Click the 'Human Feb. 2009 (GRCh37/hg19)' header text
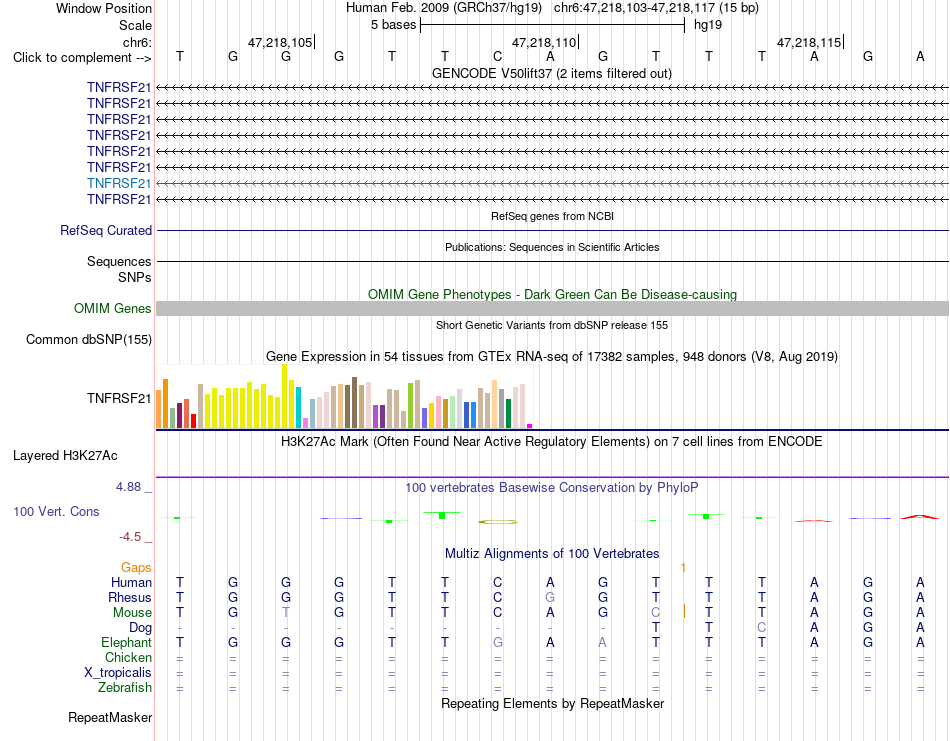Screen dimensions: 950x741 point(443,8)
